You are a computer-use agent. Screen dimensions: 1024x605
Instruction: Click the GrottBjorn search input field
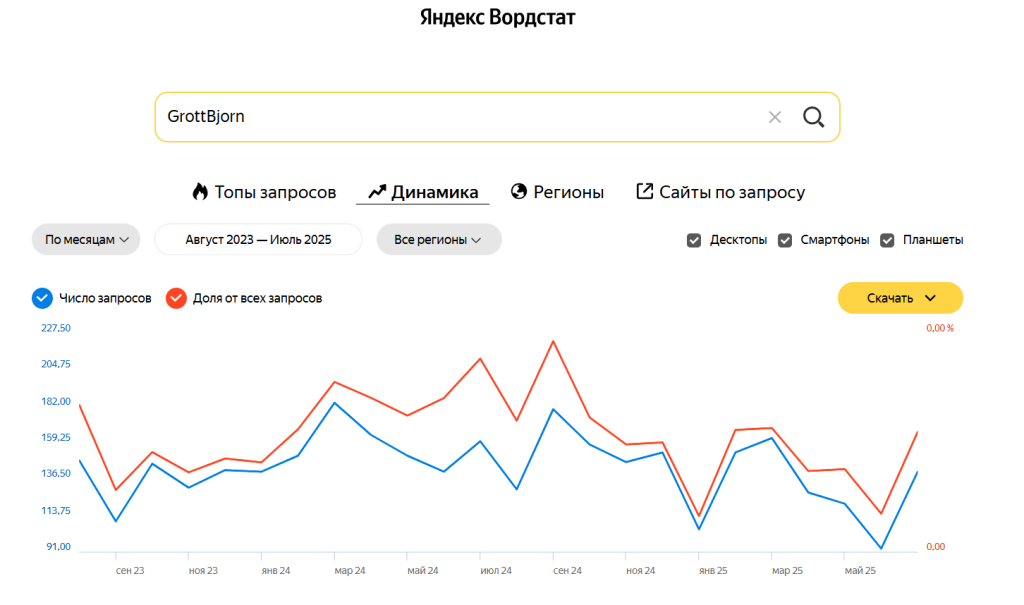pos(450,117)
